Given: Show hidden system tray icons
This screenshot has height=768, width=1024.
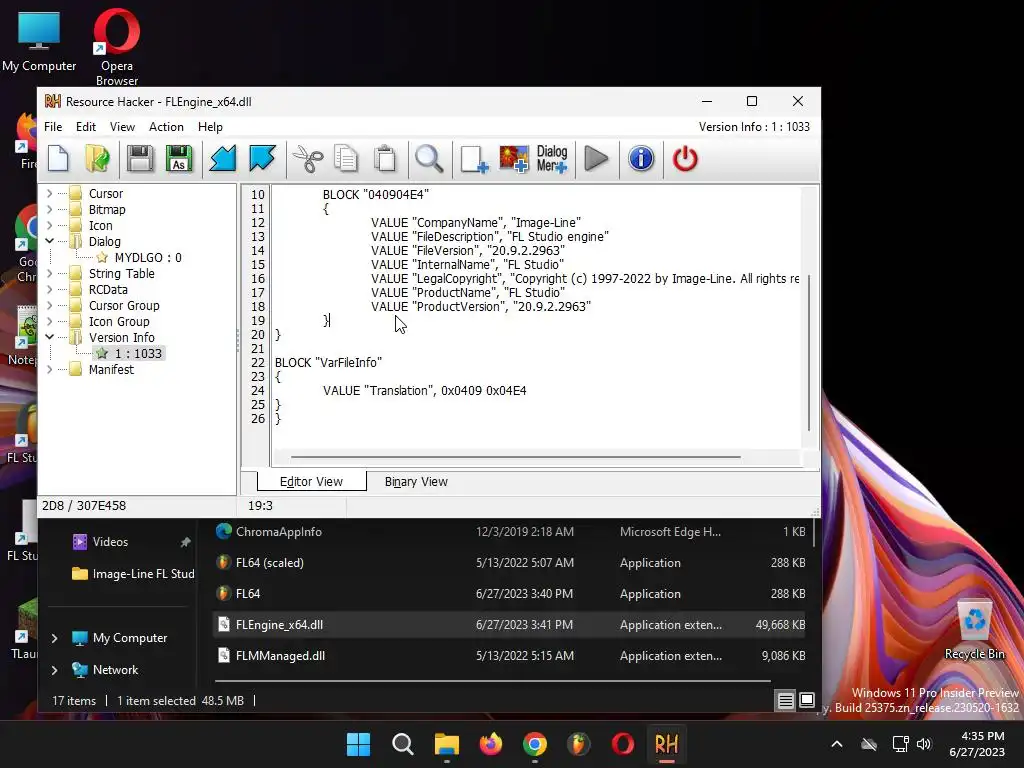Looking at the screenshot, I should (x=837, y=744).
